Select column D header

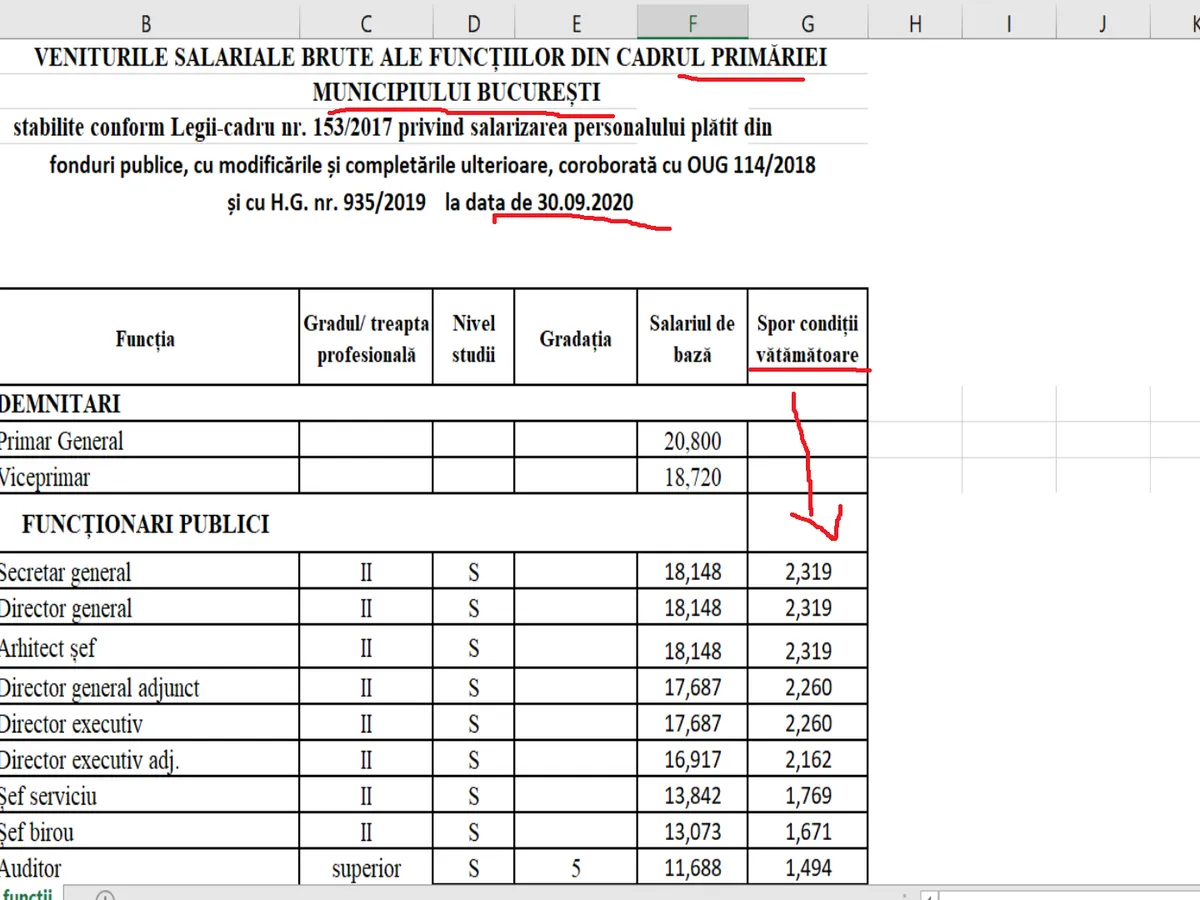[x=473, y=22]
